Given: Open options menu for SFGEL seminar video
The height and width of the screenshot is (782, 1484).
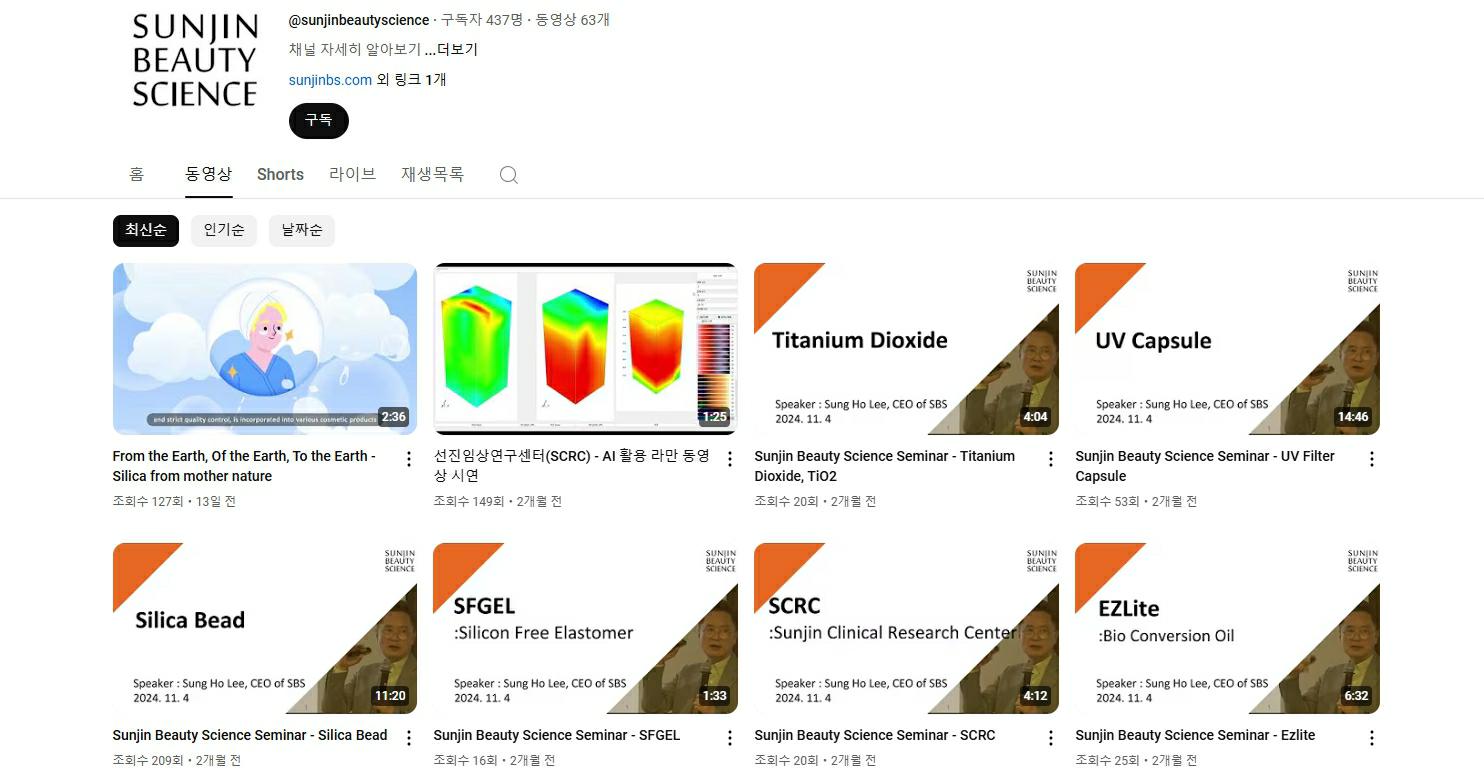Looking at the screenshot, I should [729, 738].
